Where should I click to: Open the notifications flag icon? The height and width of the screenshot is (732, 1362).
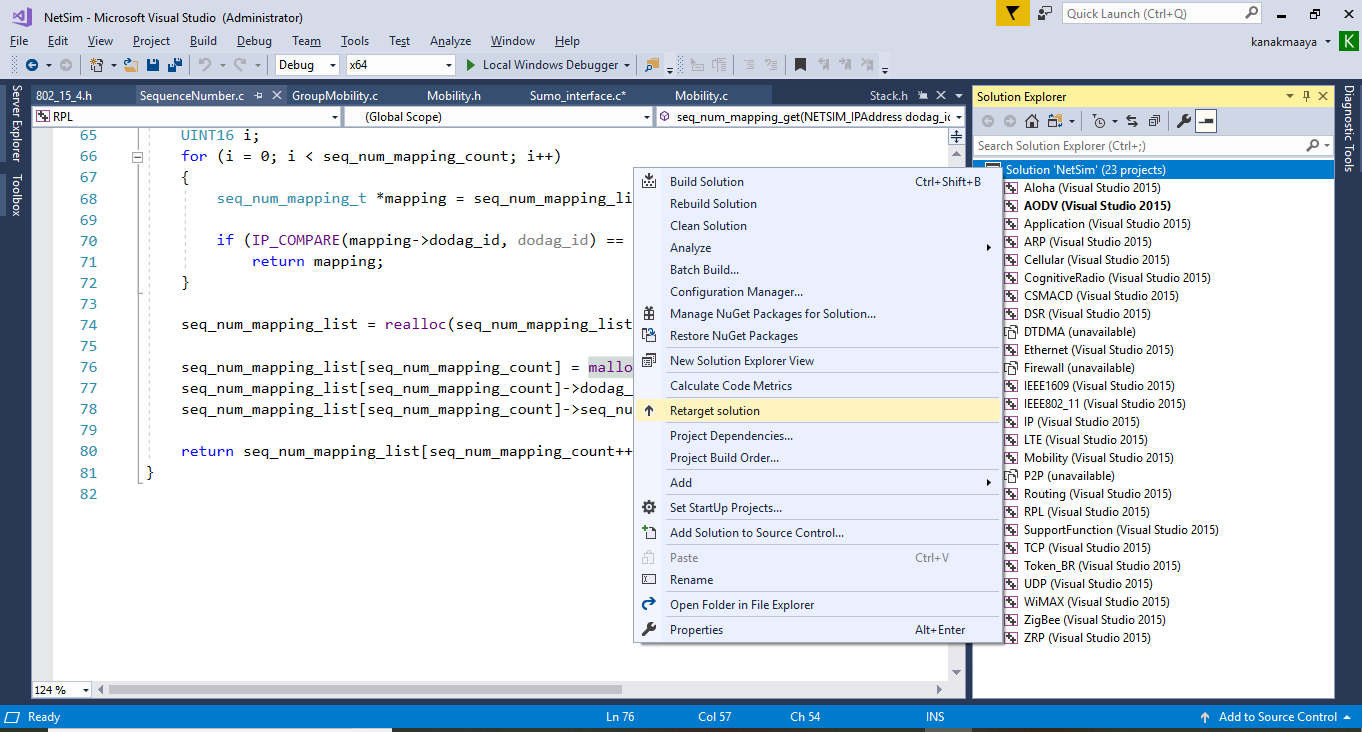point(1013,13)
